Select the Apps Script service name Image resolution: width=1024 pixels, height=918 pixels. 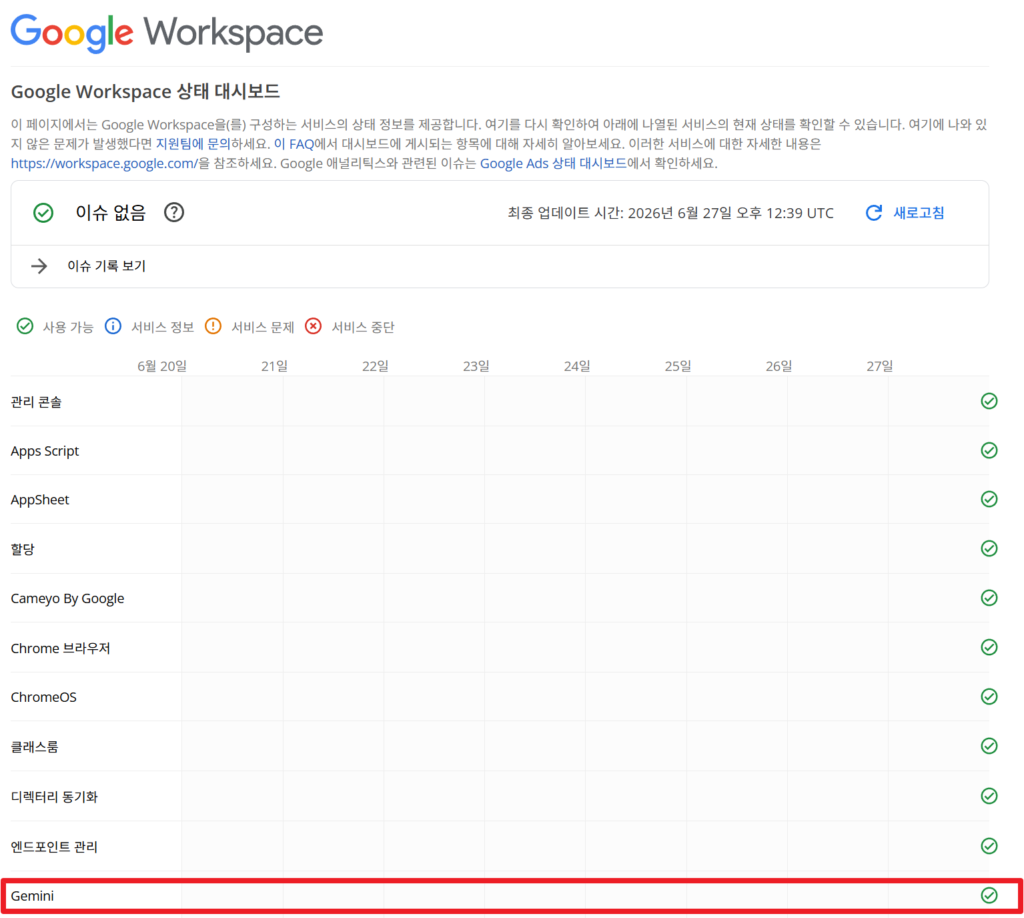click(44, 451)
